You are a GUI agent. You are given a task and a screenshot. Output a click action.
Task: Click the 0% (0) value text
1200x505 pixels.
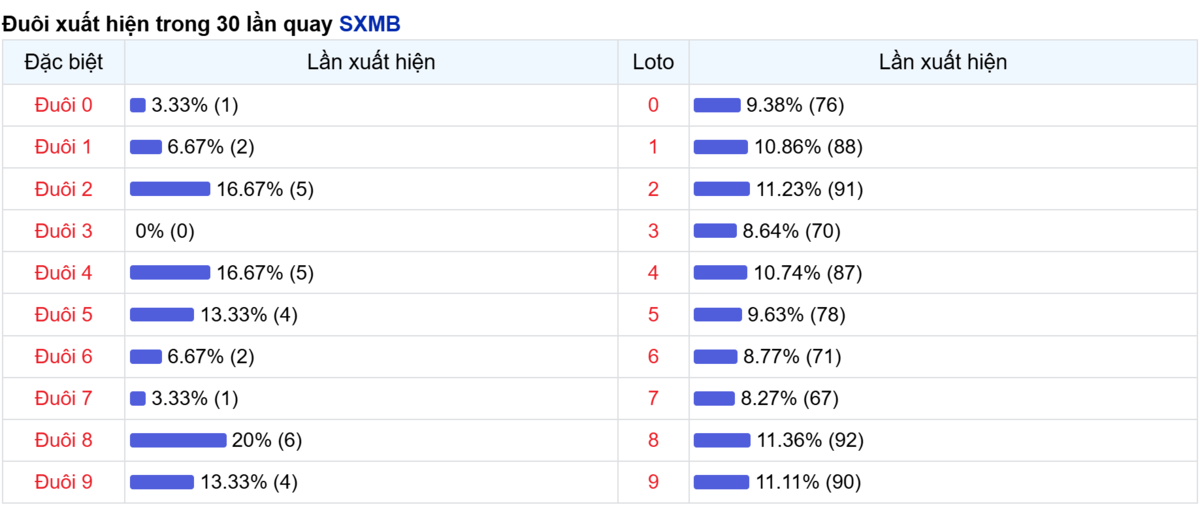[165, 231]
